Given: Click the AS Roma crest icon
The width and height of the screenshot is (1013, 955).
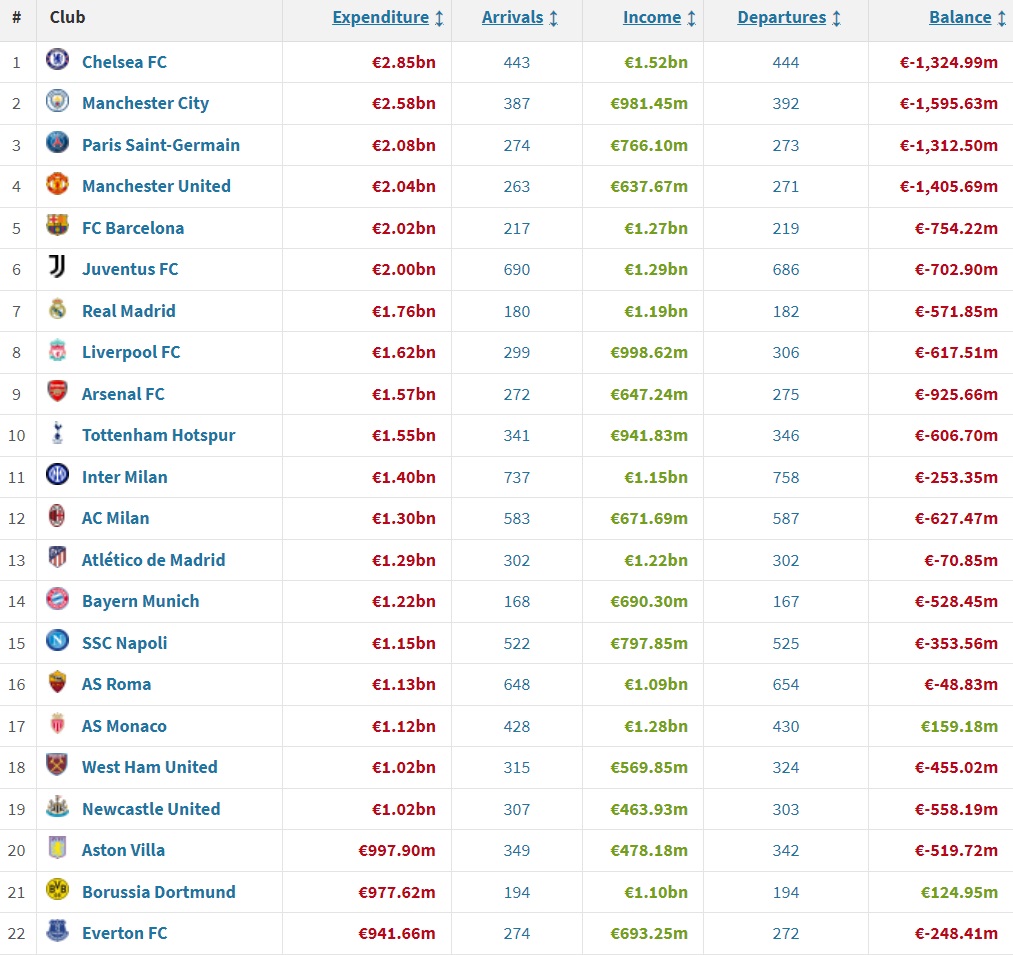Looking at the screenshot, I should [57, 683].
